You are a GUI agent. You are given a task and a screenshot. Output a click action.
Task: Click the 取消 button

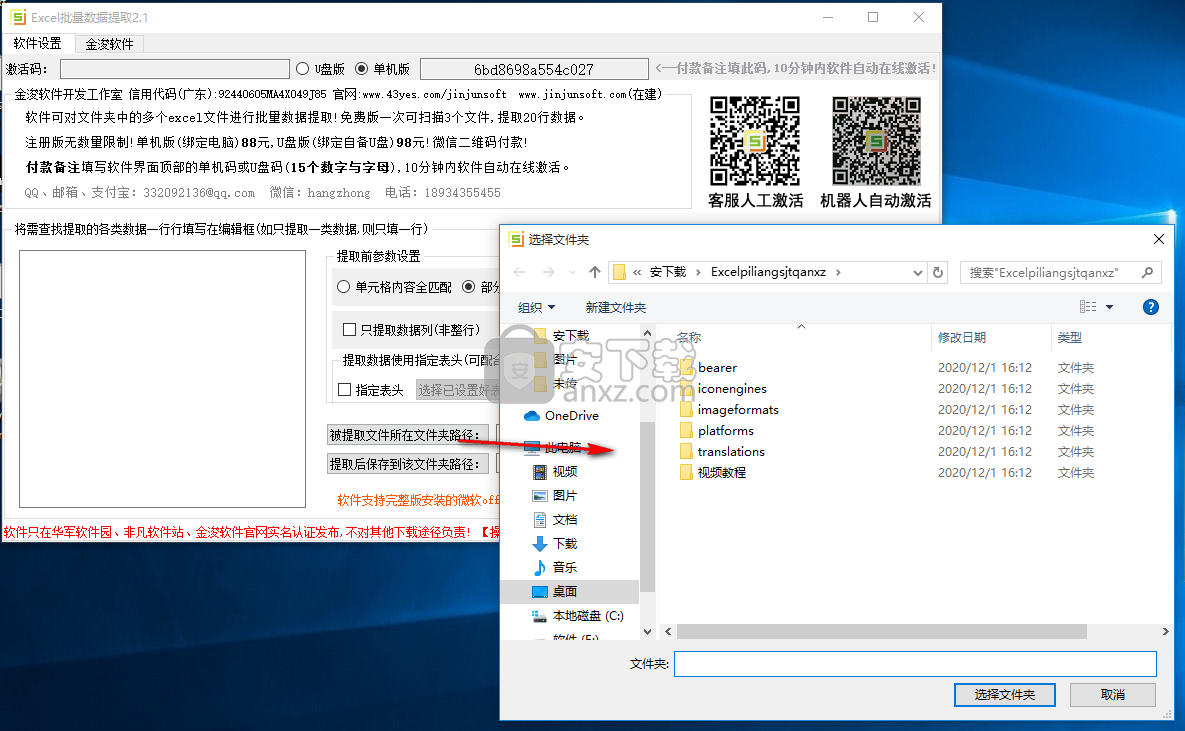(x=1112, y=695)
